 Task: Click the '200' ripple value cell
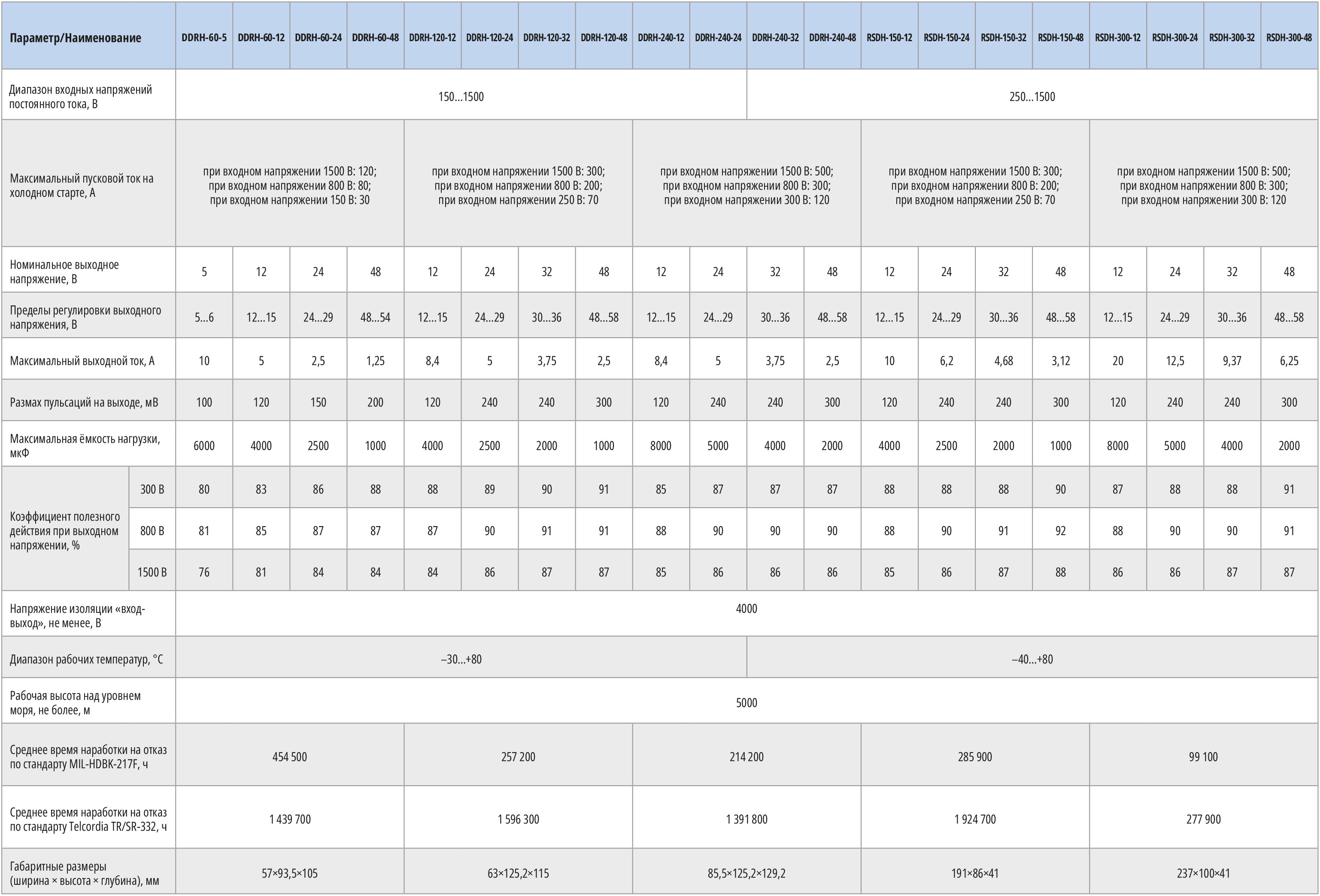(x=376, y=400)
